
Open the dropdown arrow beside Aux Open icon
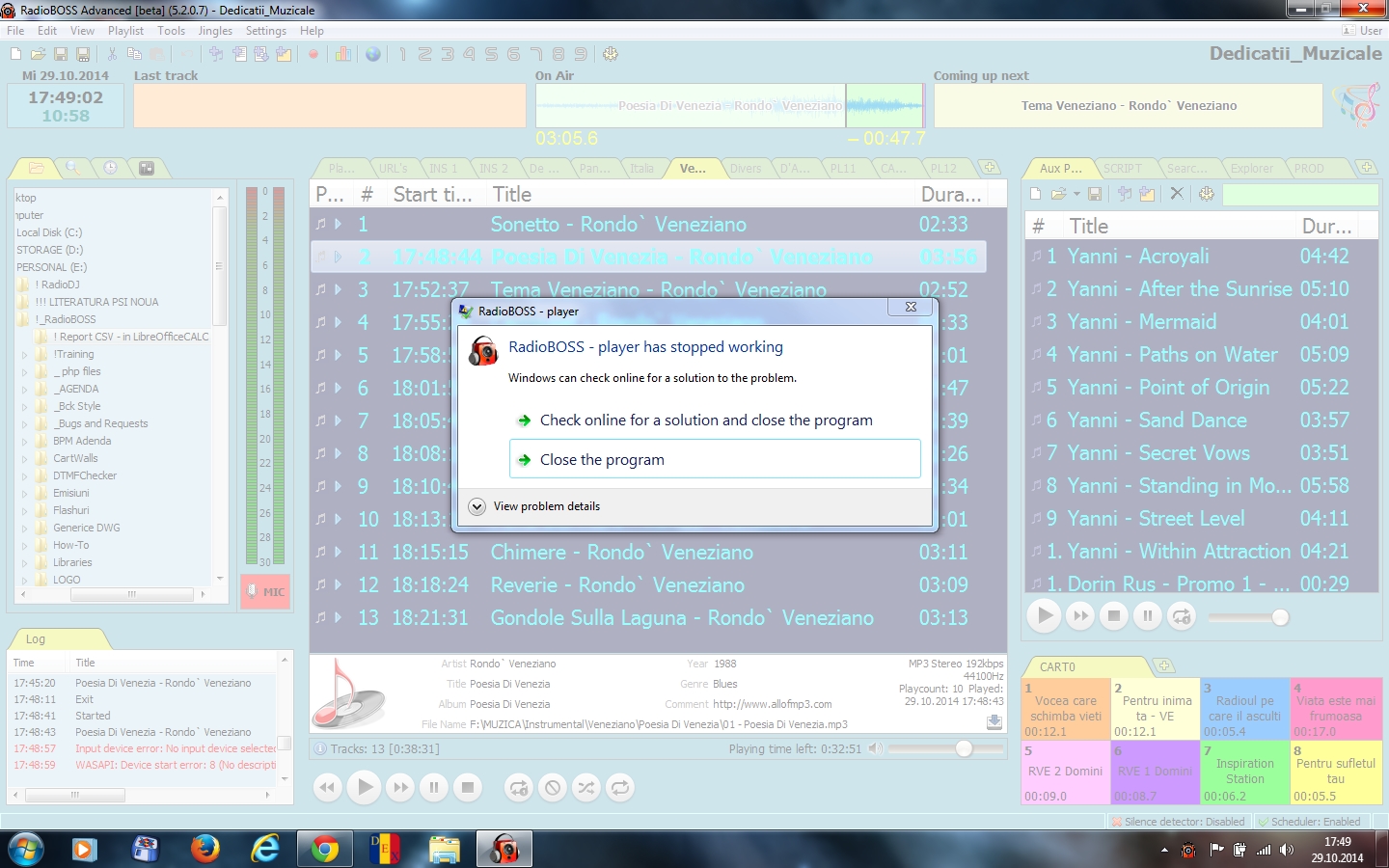1076,194
